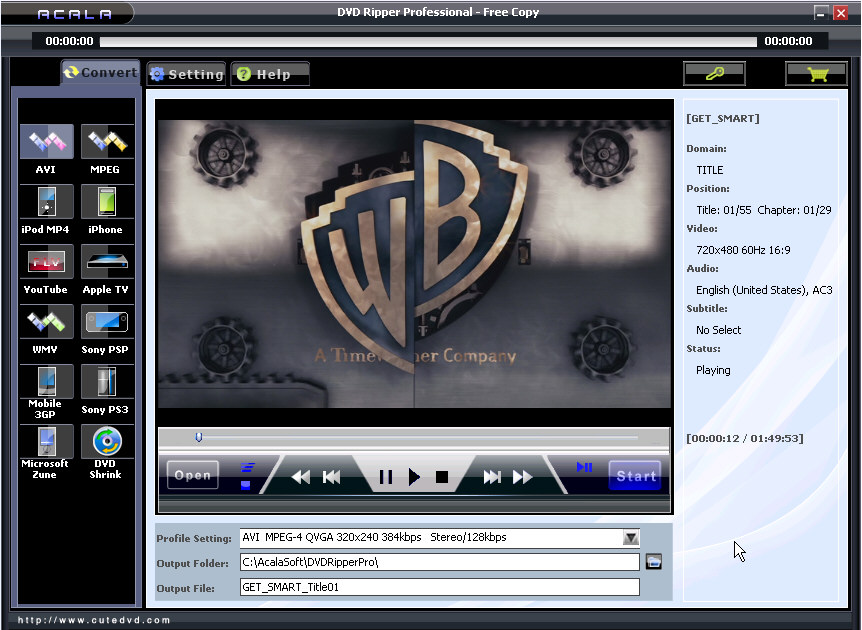
Task: Click the [00:00:12 / 01:49:53] time text
Action: coord(745,439)
